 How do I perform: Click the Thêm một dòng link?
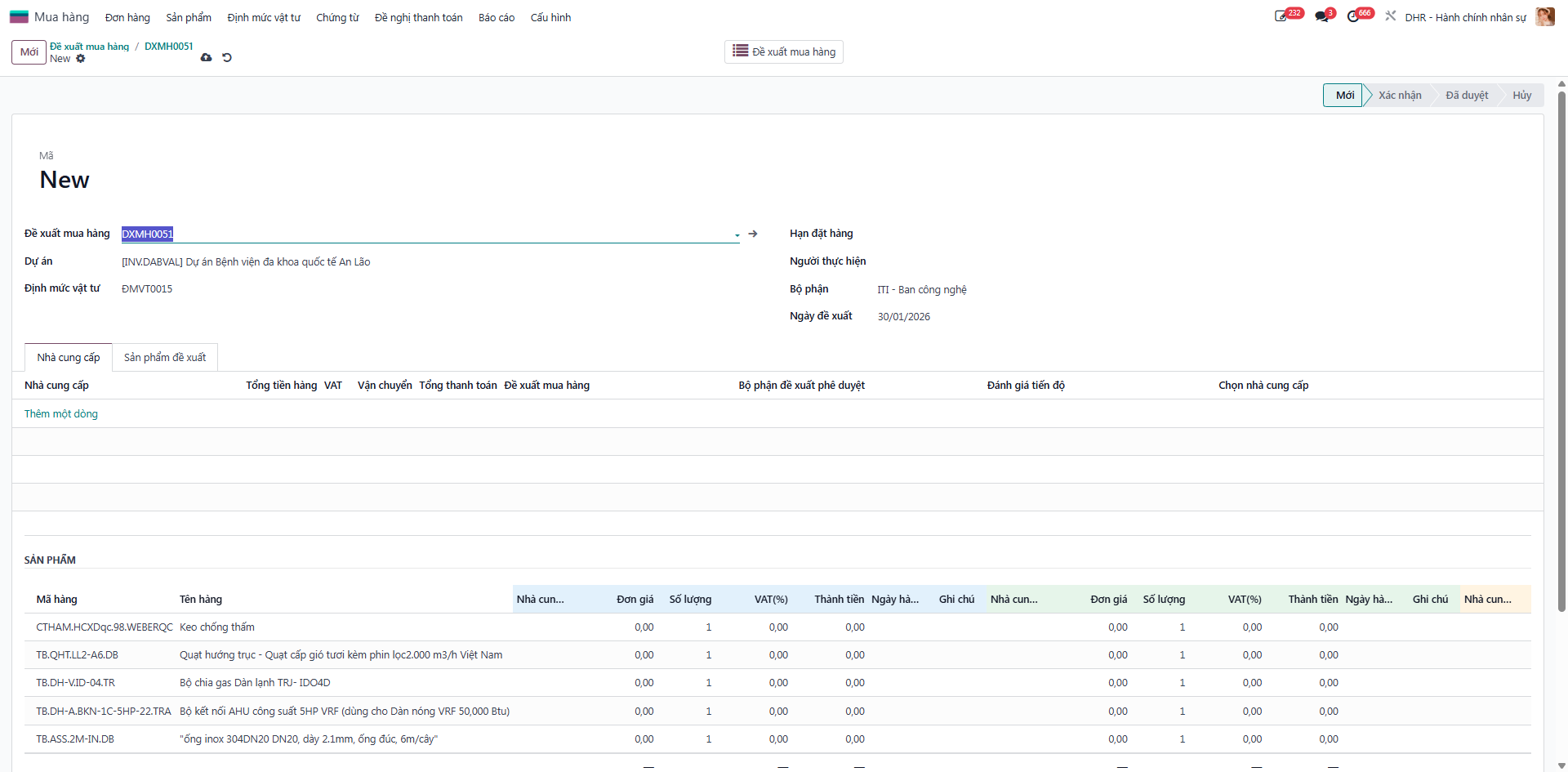[x=61, y=414]
